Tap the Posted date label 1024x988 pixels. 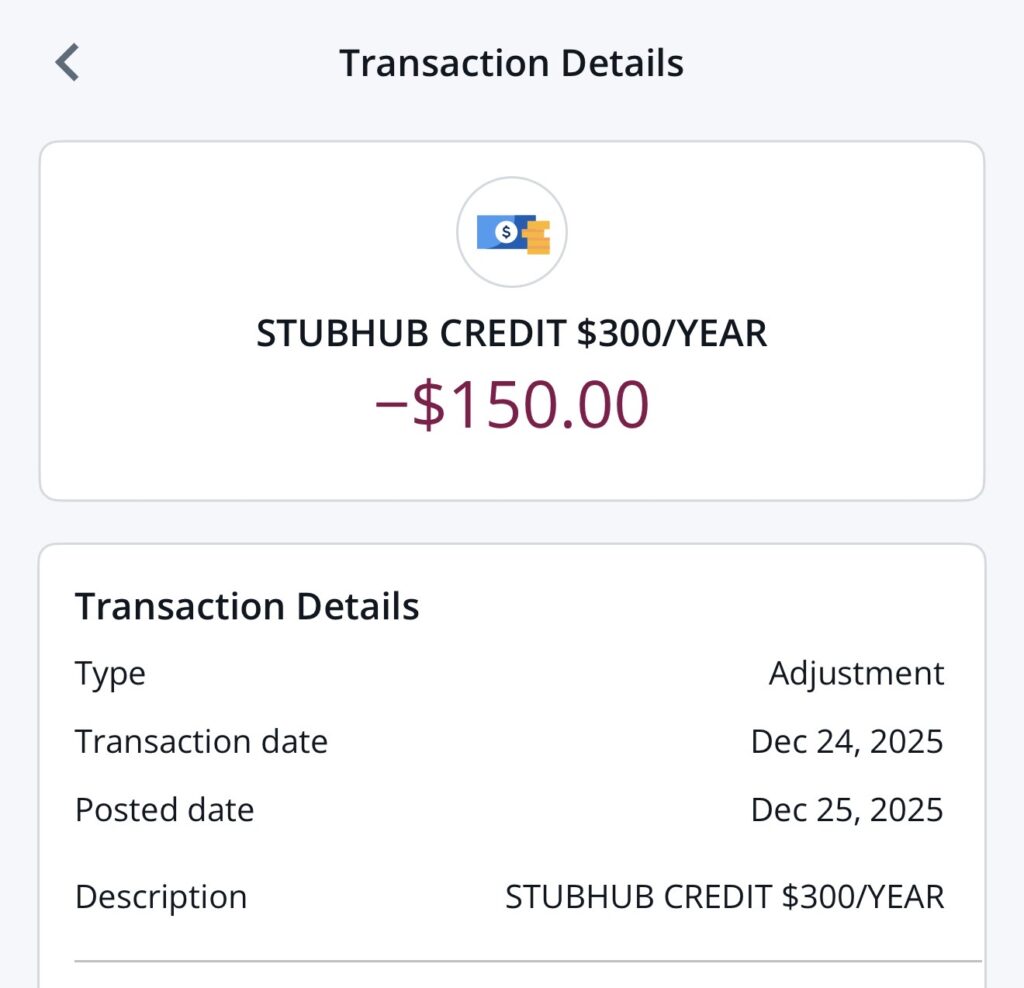click(164, 809)
